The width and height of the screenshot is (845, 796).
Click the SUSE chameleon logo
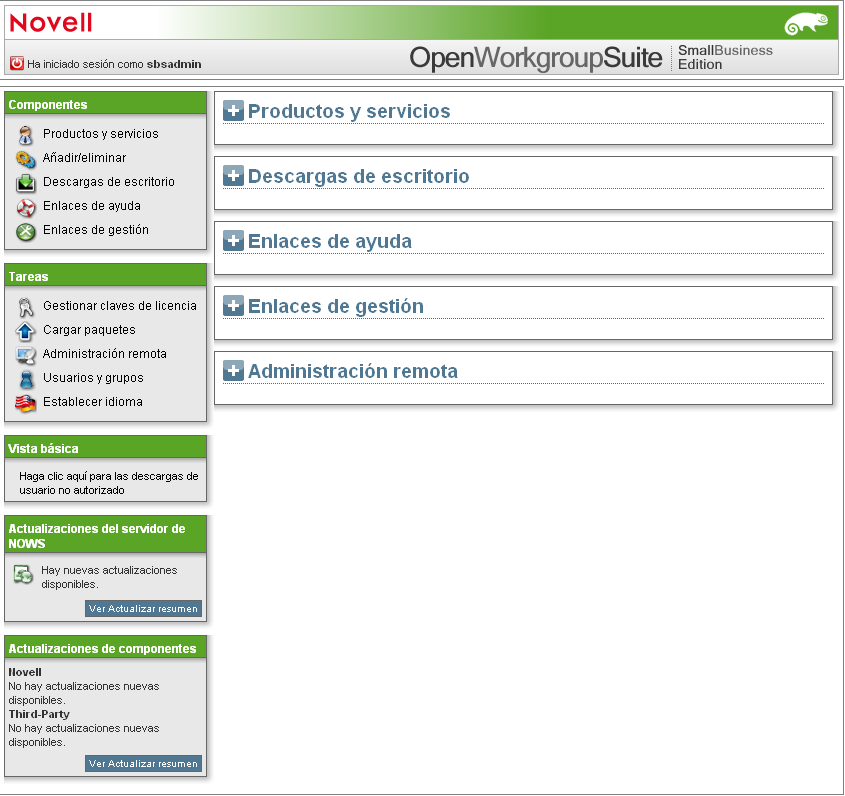click(806, 24)
